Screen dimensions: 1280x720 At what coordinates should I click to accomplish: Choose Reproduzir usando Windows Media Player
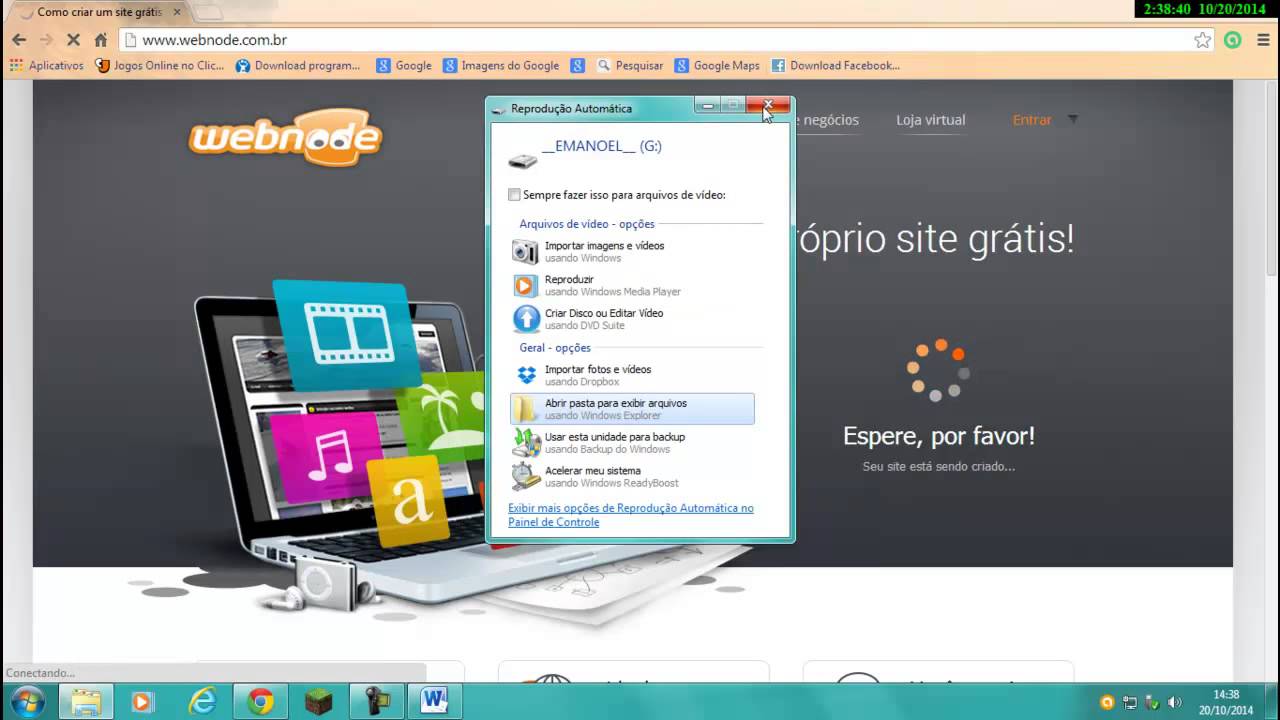click(x=632, y=285)
